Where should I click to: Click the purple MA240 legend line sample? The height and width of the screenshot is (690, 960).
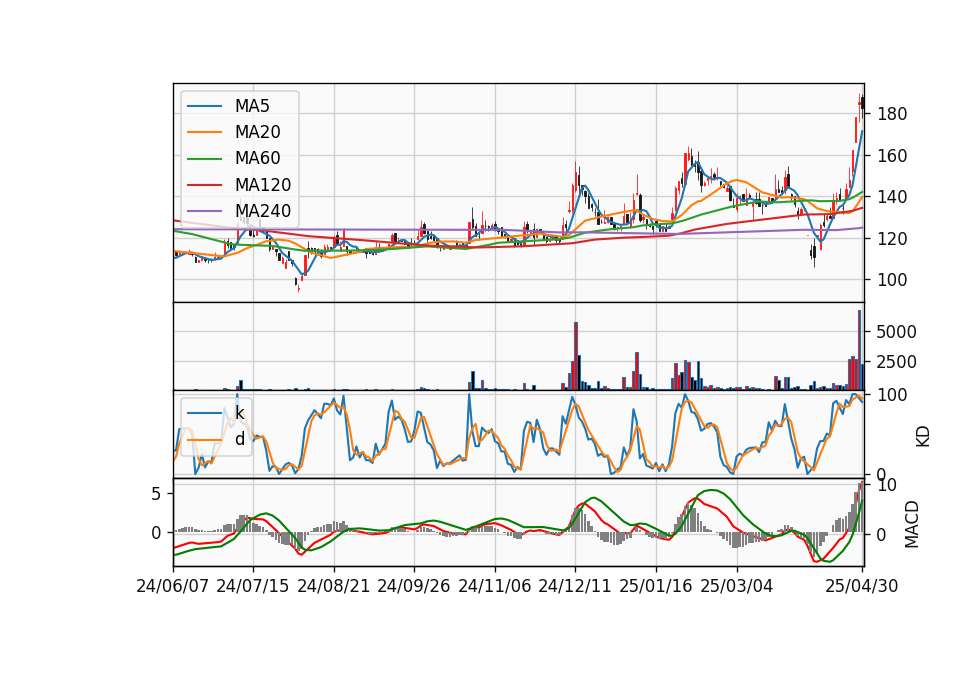tap(205, 212)
